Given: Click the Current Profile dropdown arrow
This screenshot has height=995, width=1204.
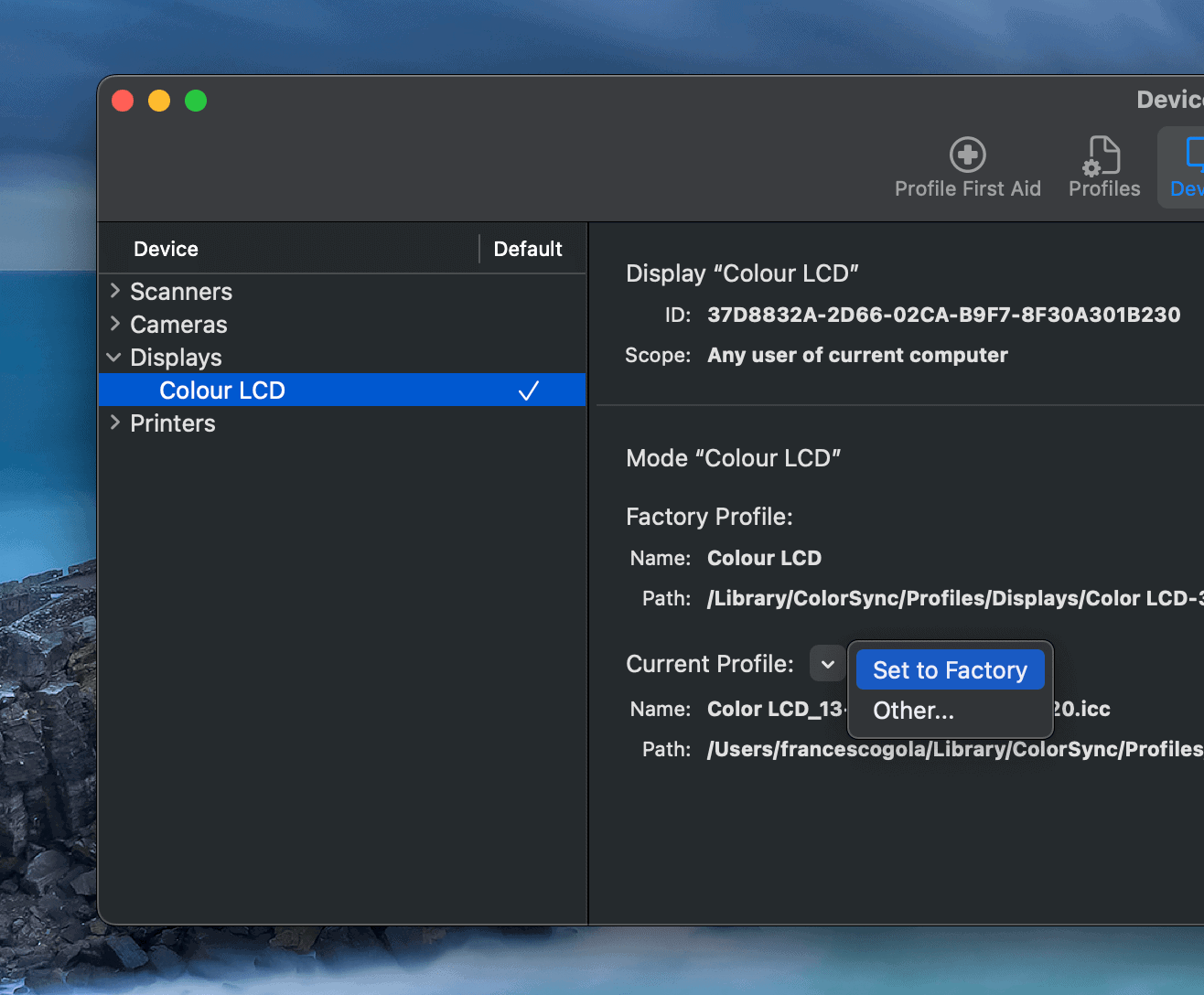Looking at the screenshot, I should click(x=827, y=664).
